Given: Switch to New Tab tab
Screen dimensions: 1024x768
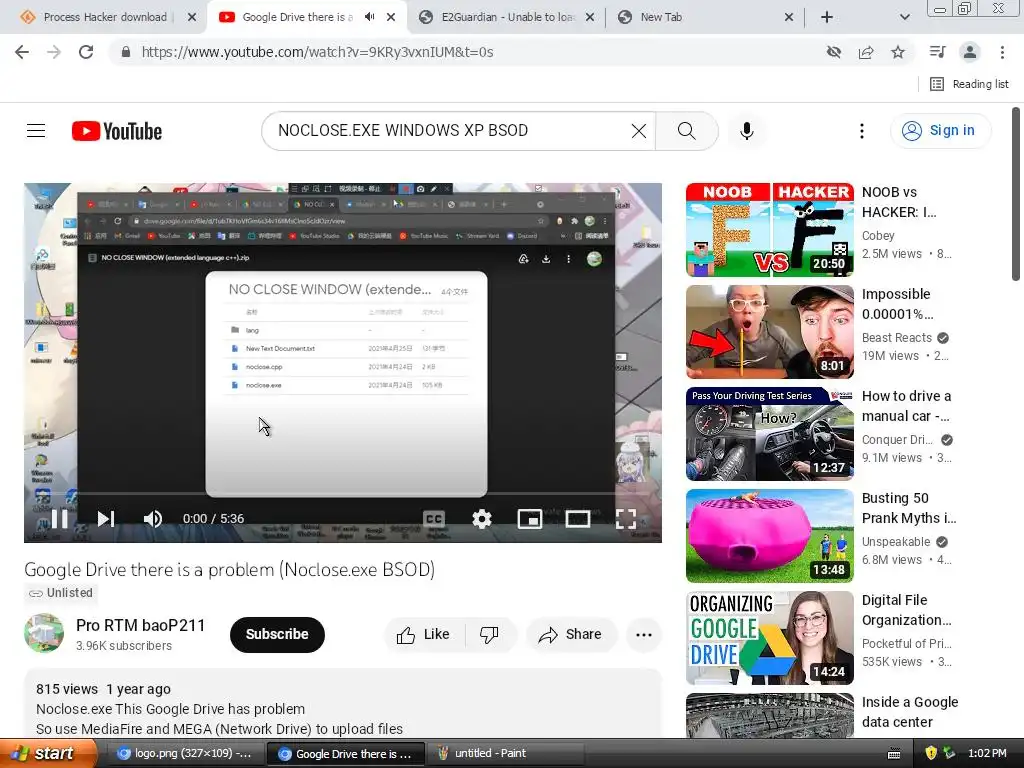Looking at the screenshot, I should (x=705, y=17).
